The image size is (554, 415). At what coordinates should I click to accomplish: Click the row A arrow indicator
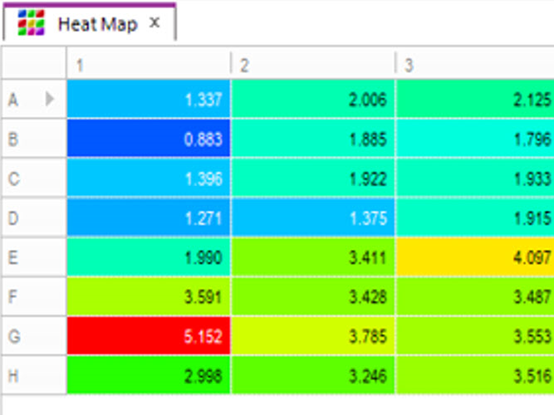tap(50, 99)
